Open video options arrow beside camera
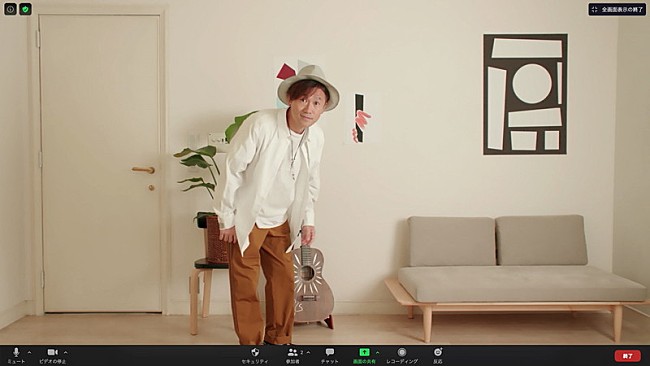This screenshot has width=650, height=366. pos(65,353)
